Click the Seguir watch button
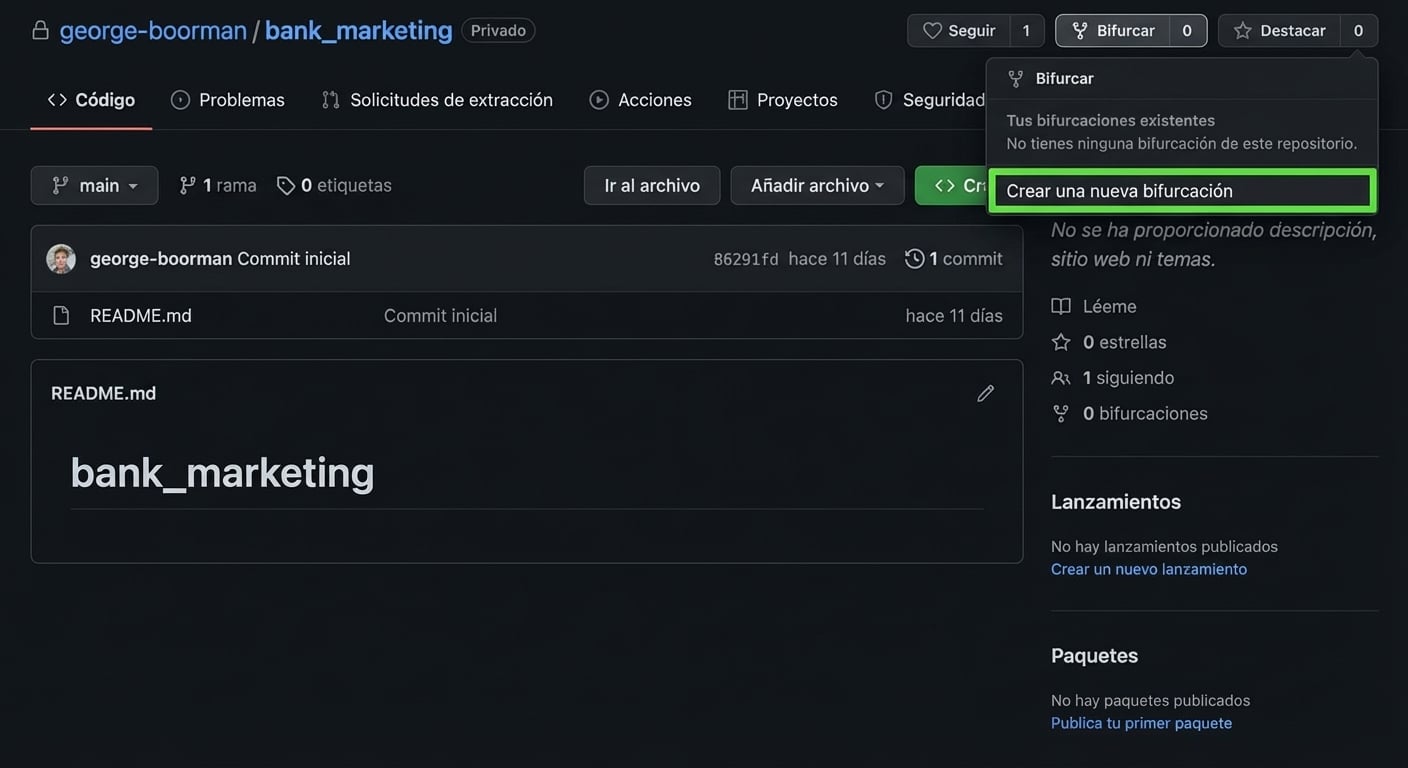The height and width of the screenshot is (768, 1408). (x=959, y=31)
